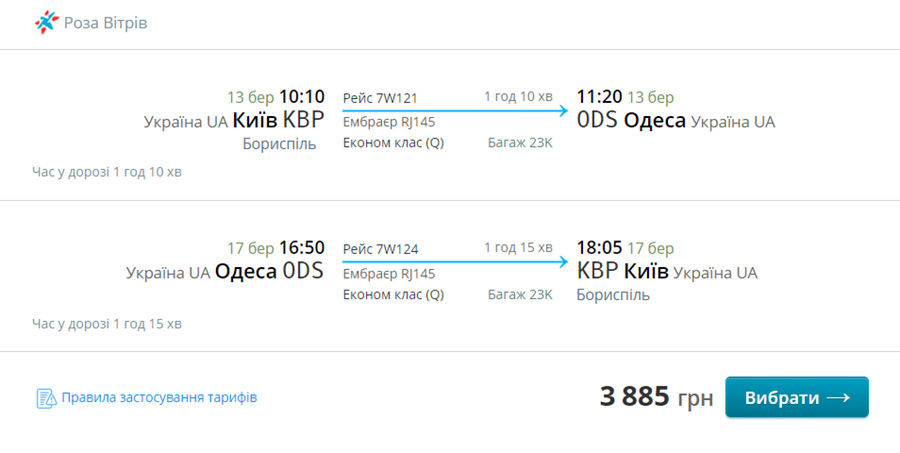Click the 18:05 arrival time in Київ
900x453 pixels.
pyautogui.click(x=599, y=247)
